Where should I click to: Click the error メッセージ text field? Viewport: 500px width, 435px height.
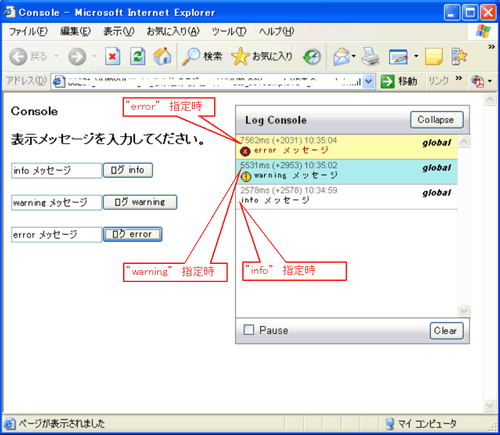click(x=56, y=235)
